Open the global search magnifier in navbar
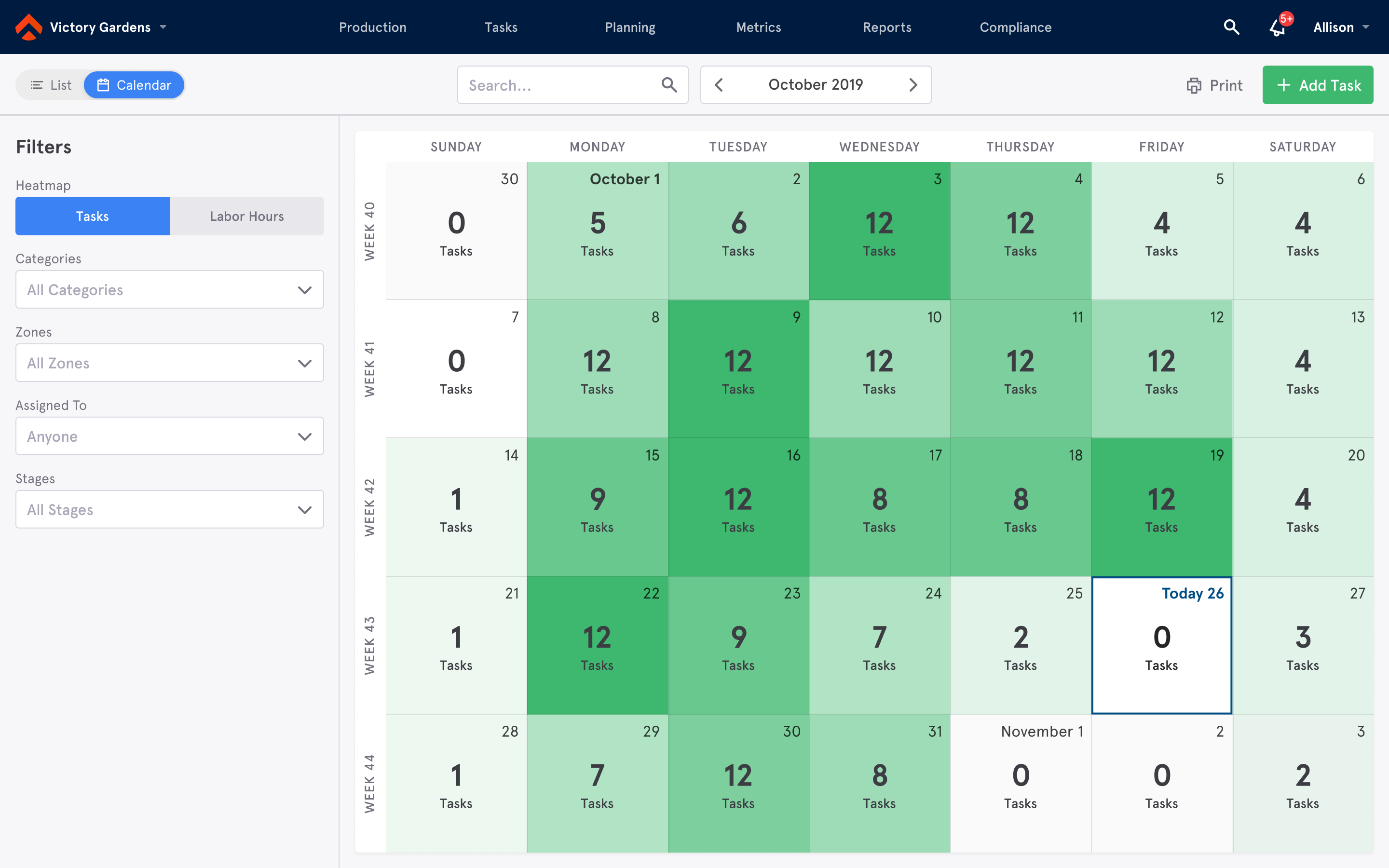The image size is (1389, 868). pyautogui.click(x=1231, y=27)
